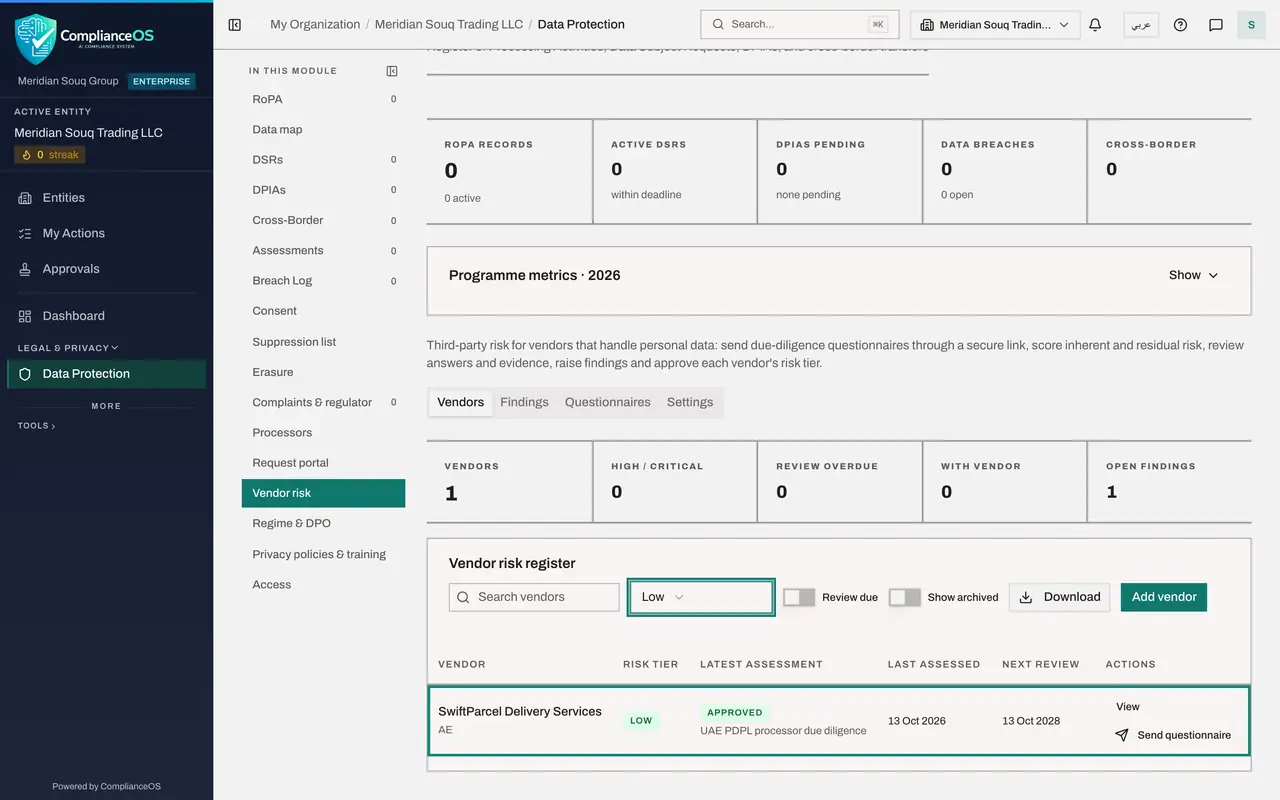Switch to the Findings tab
The width and height of the screenshot is (1280, 800).
point(524,402)
